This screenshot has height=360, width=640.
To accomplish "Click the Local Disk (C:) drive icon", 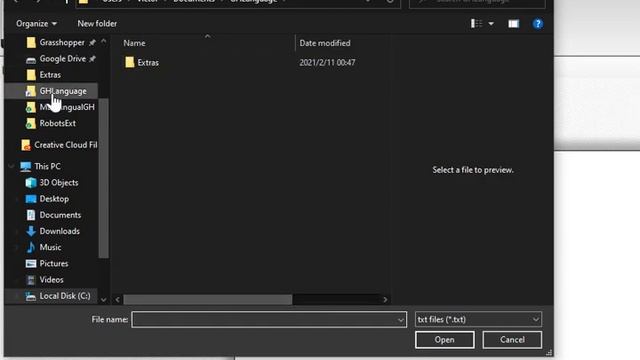I will tap(31, 296).
